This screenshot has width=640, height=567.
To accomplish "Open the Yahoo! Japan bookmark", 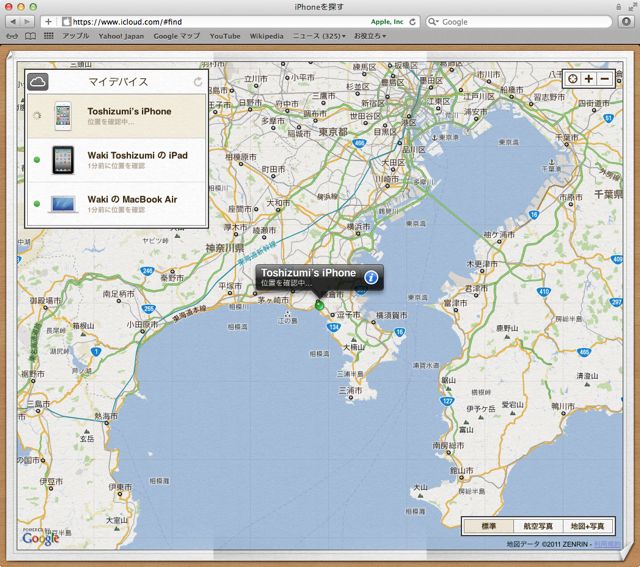I will point(121,36).
